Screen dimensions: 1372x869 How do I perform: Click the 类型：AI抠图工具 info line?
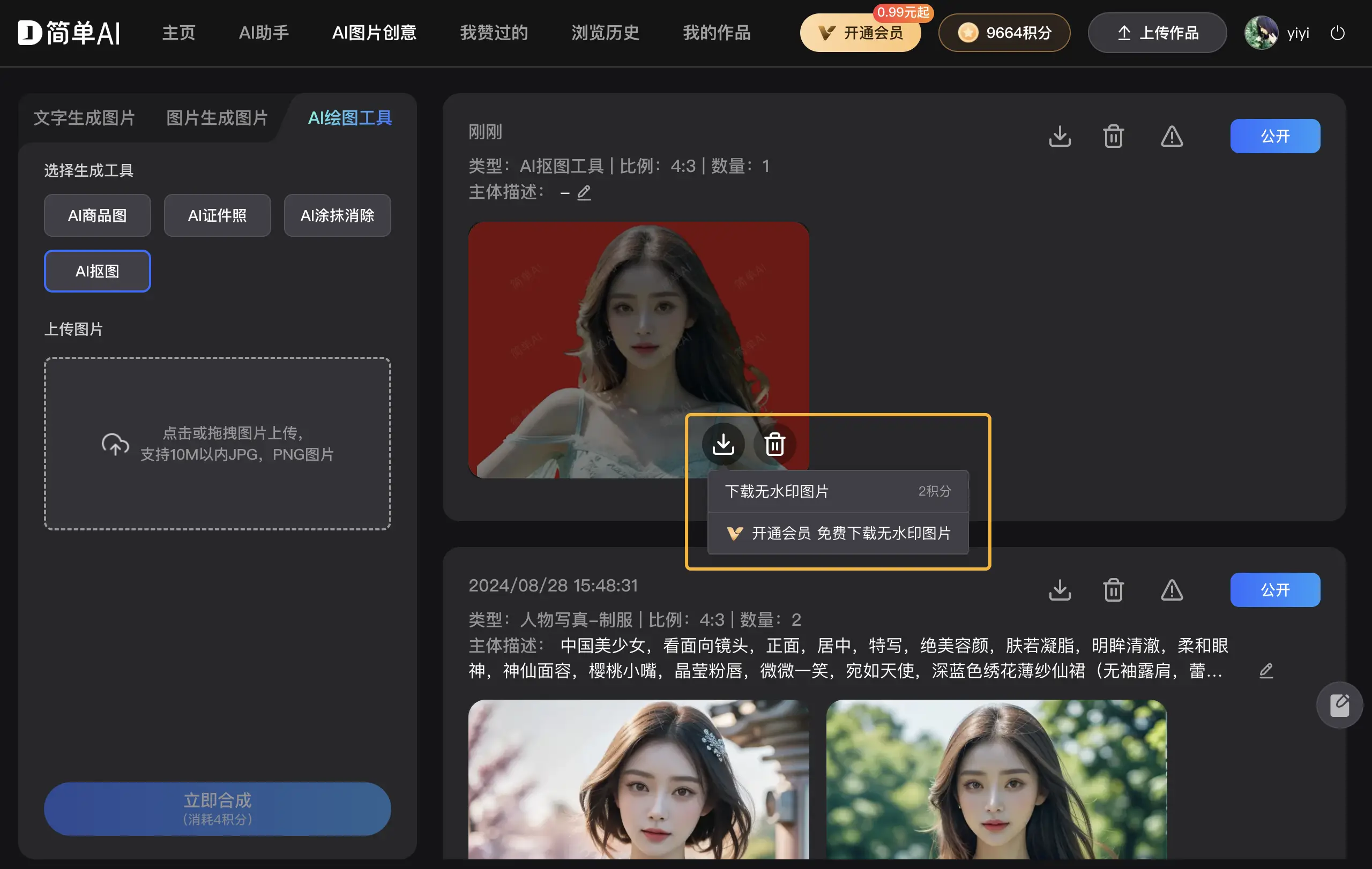tap(620, 166)
